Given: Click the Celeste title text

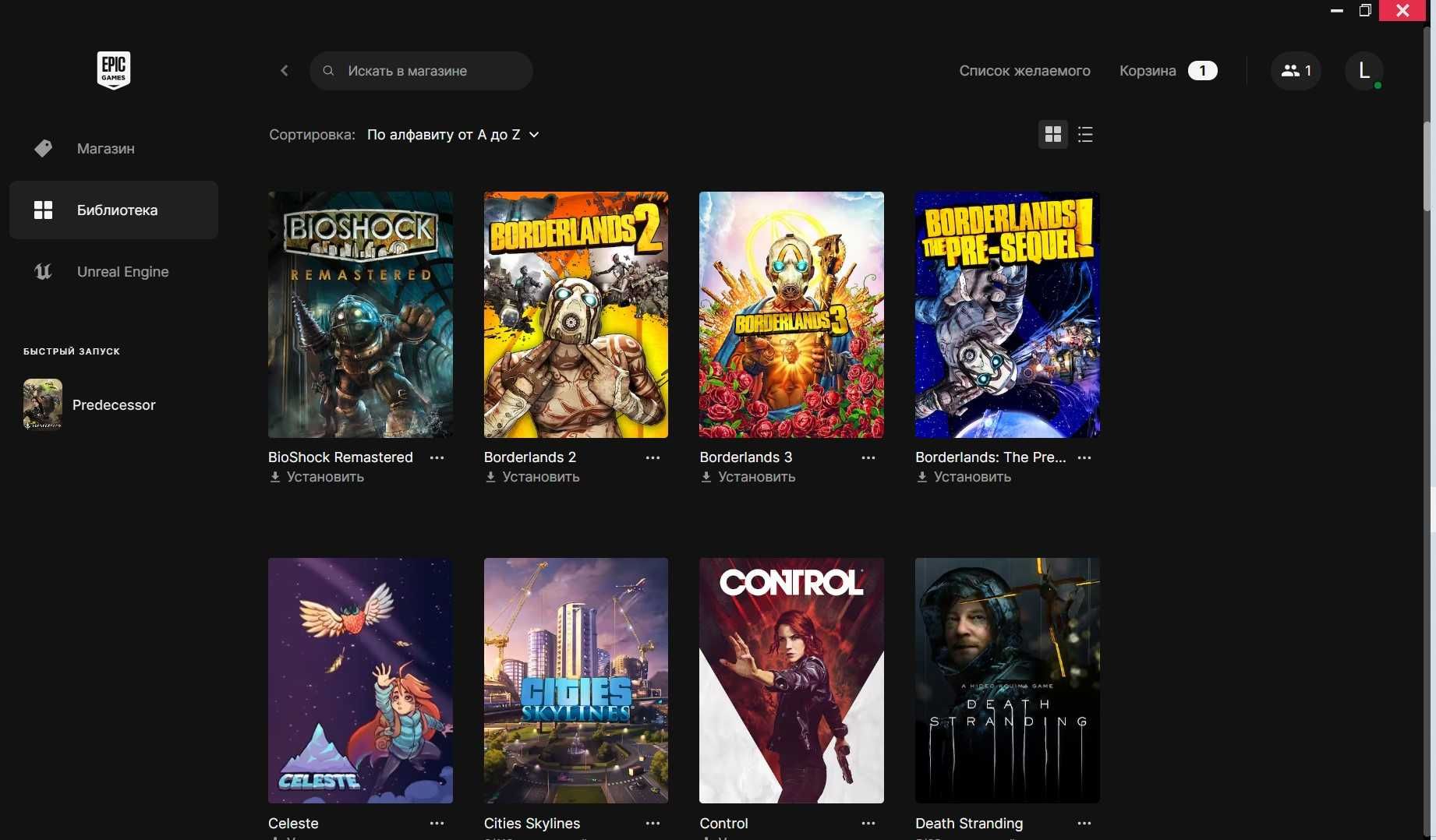Looking at the screenshot, I should [x=293, y=824].
